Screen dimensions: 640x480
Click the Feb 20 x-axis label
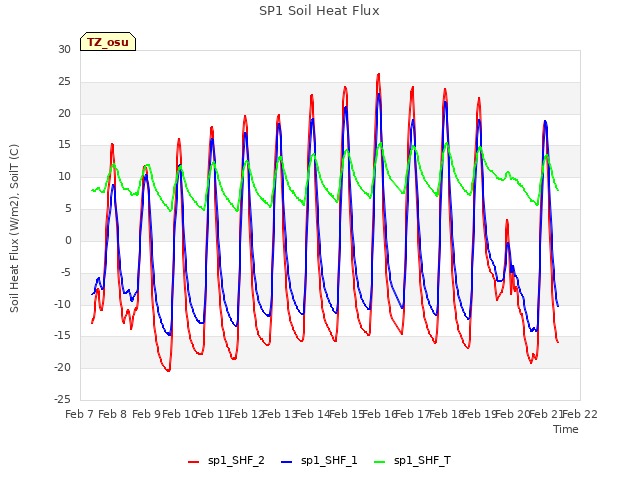click(x=513, y=414)
